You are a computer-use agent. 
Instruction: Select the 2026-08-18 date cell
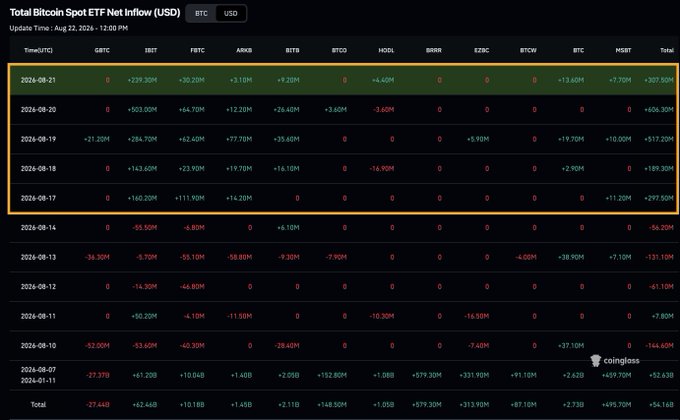click(x=38, y=169)
